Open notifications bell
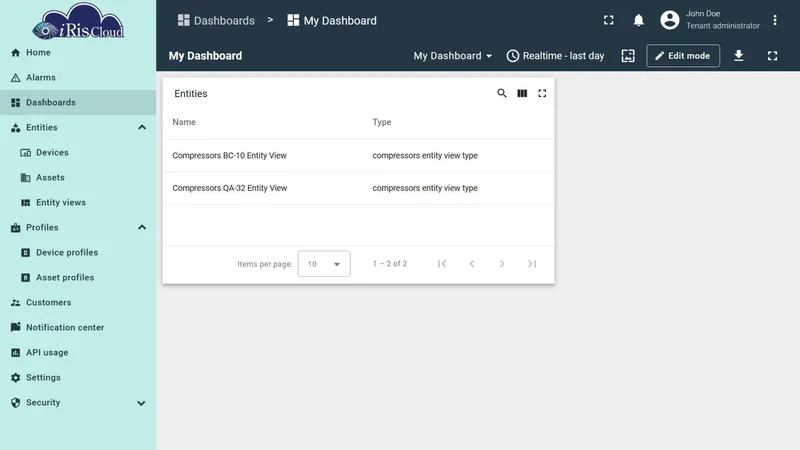Screen dimensions: 800x450 [x=638, y=20]
